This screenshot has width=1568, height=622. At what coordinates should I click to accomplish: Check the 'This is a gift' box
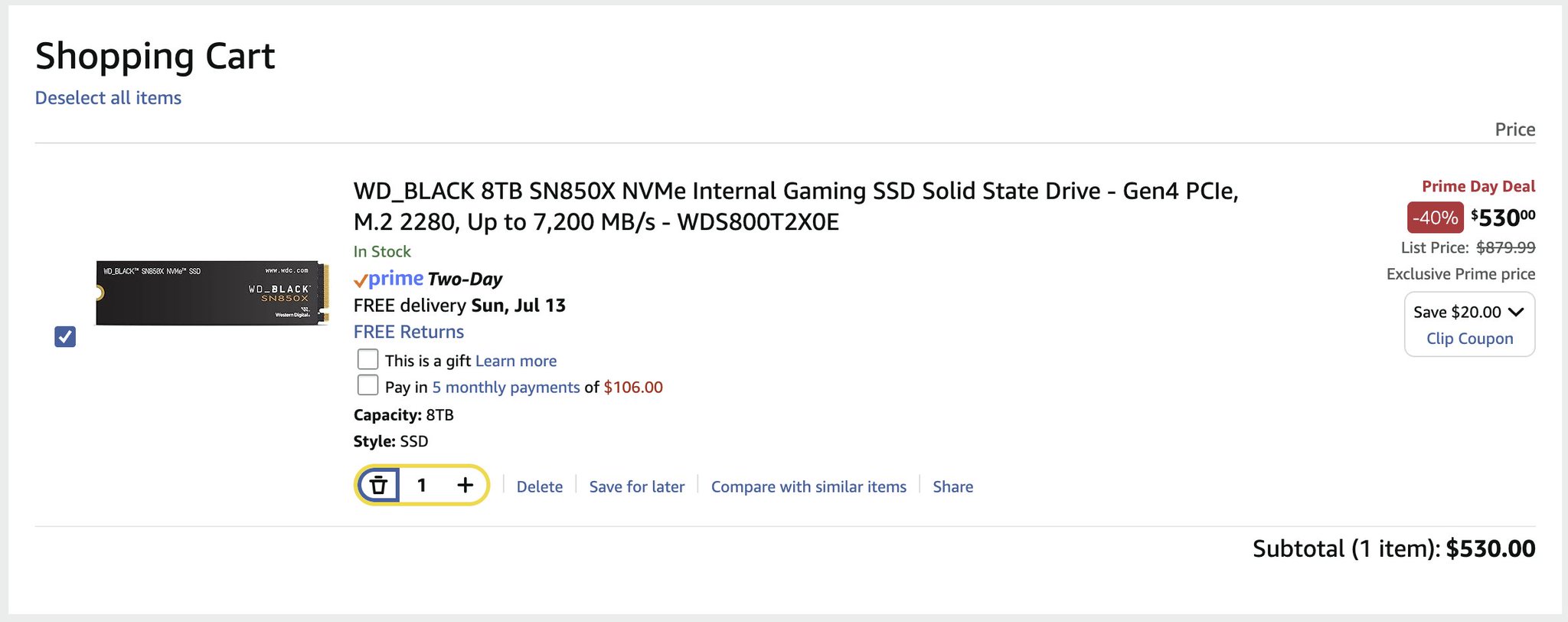point(367,359)
